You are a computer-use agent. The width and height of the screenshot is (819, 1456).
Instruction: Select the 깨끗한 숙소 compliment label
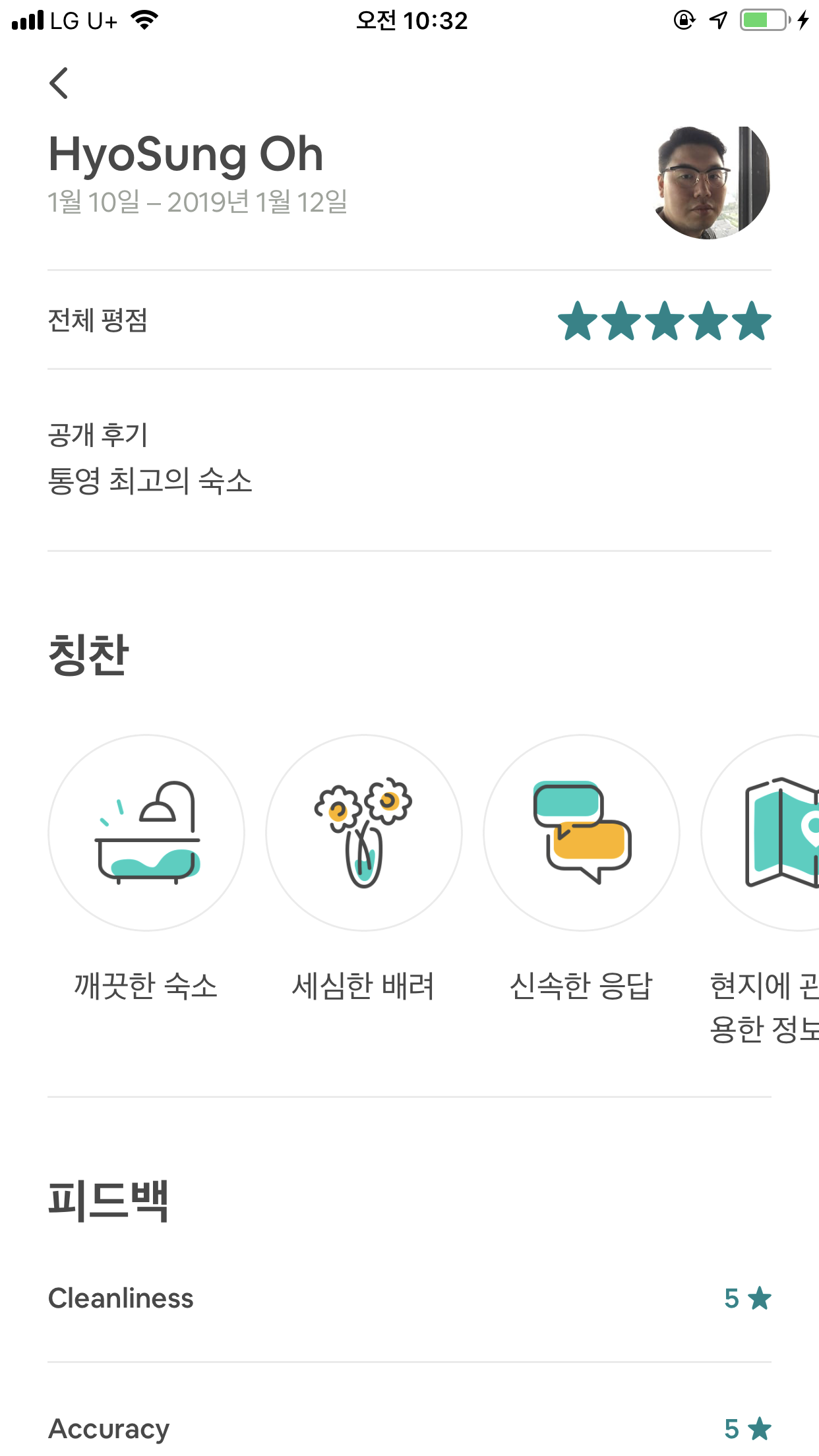[x=146, y=986]
